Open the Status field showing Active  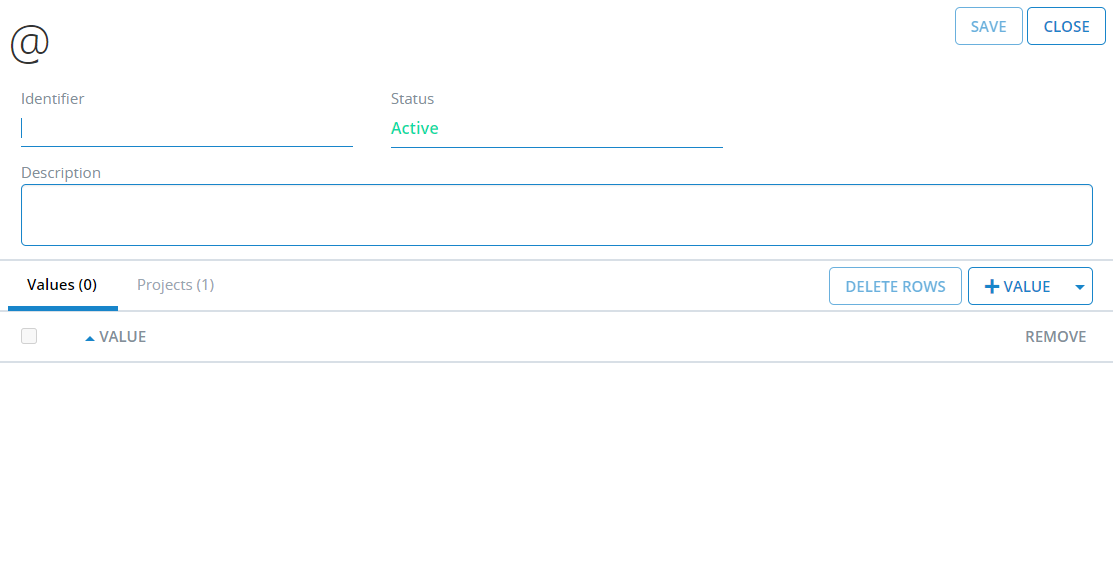tap(556, 129)
